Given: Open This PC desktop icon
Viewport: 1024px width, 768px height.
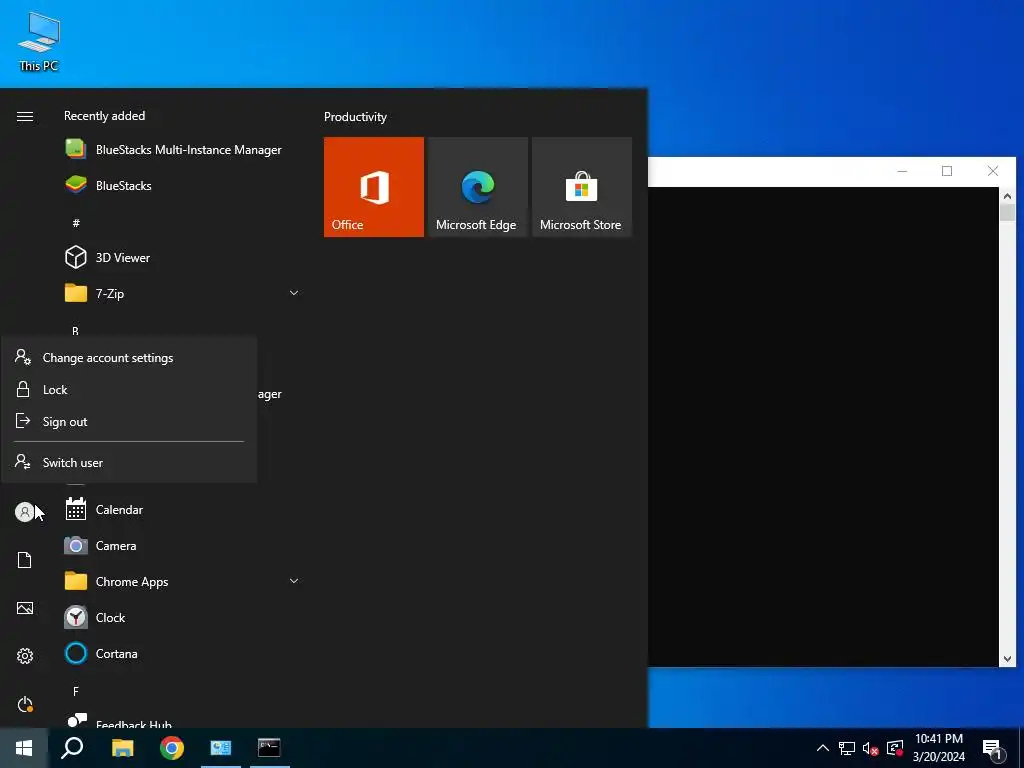Looking at the screenshot, I should tap(39, 42).
